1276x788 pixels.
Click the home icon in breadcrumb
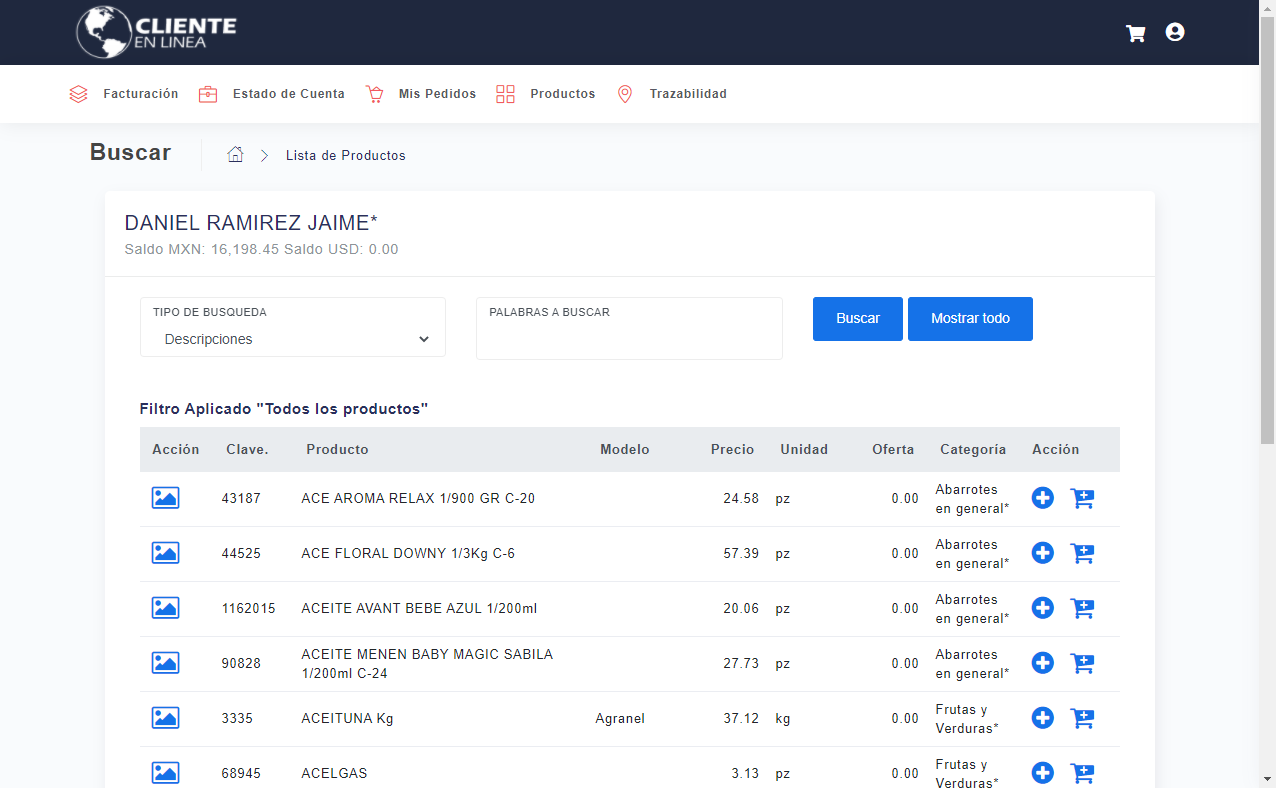pyautogui.click(x=236, y=155)
